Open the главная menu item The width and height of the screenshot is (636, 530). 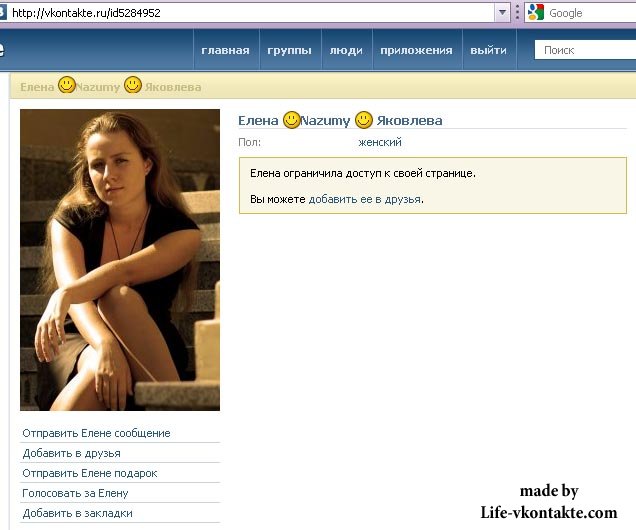pos(226,50)
